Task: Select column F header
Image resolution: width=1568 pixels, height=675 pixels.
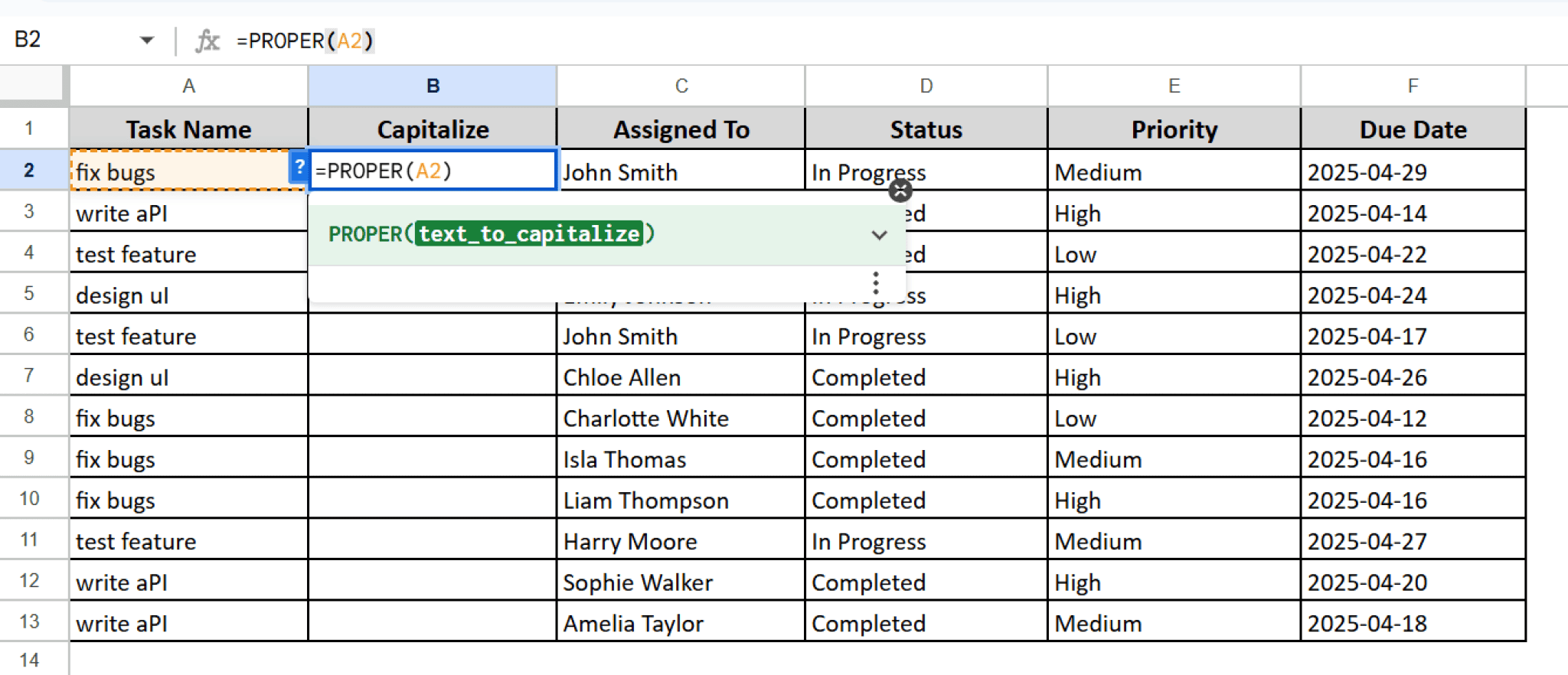Action: click(x=1413, y=86)
